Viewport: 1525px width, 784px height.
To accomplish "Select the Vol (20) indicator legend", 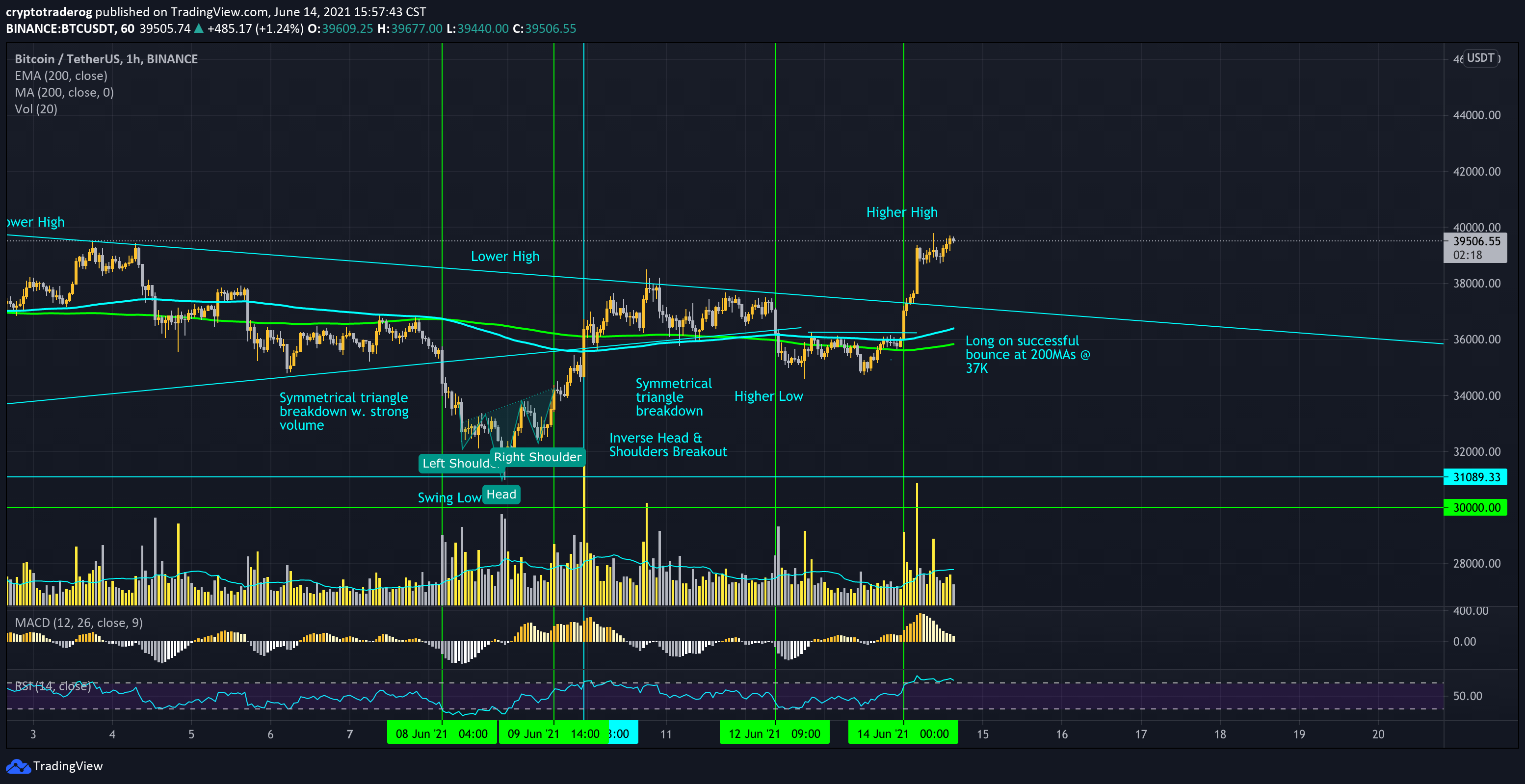I will pyautogui.click(x=36, y=109).
